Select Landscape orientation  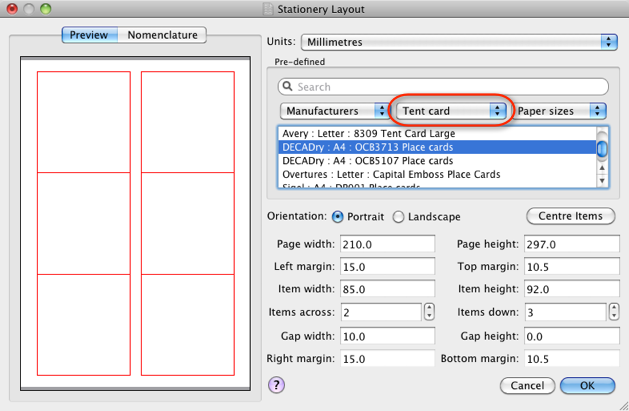[399, 216]
